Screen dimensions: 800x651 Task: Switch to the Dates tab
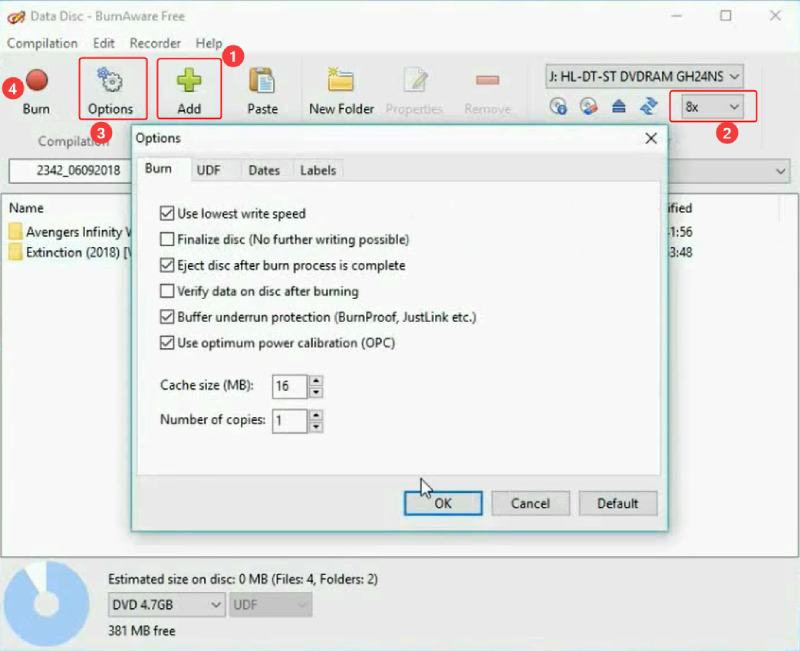(x=264, y=170)
